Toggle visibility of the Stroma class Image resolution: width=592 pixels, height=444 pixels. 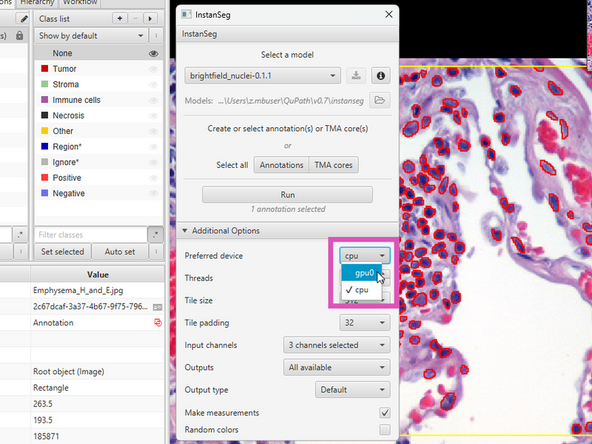coord(153,85)
